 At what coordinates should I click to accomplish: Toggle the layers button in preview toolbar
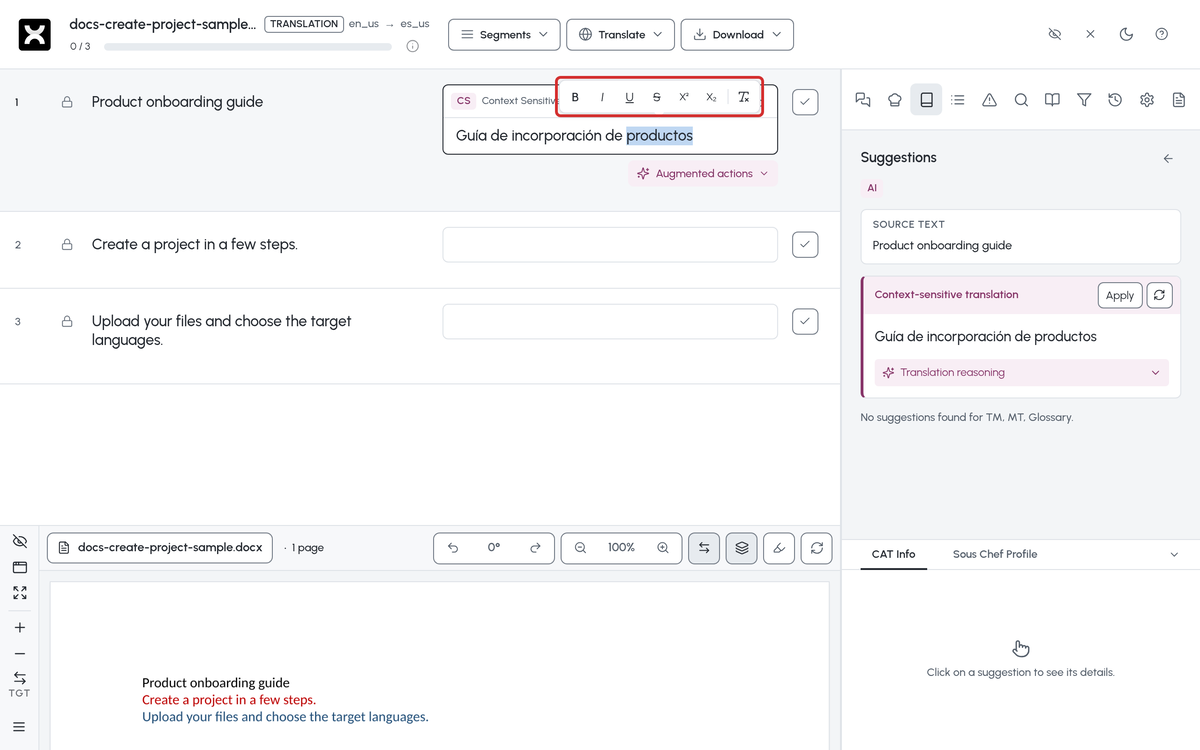(741, 548)
